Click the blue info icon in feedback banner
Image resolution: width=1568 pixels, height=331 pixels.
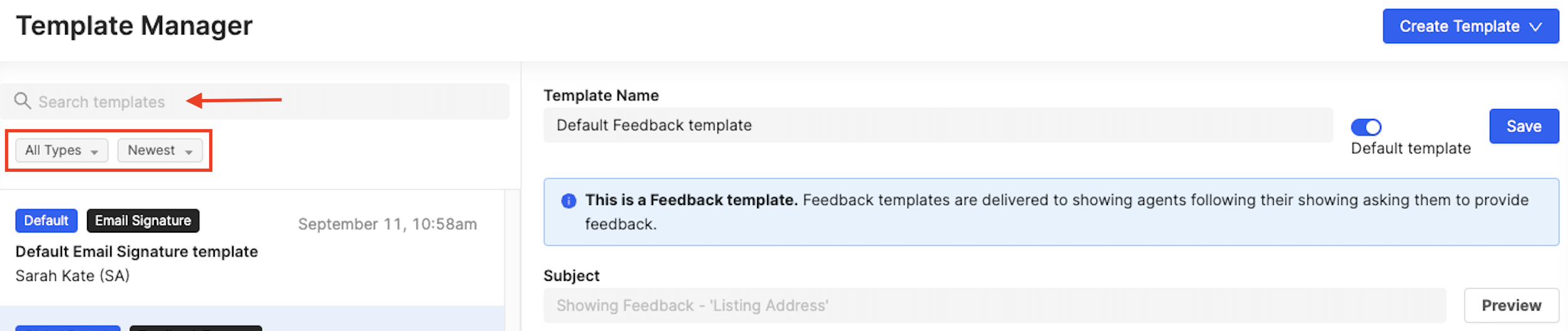(x=569, y=201)
